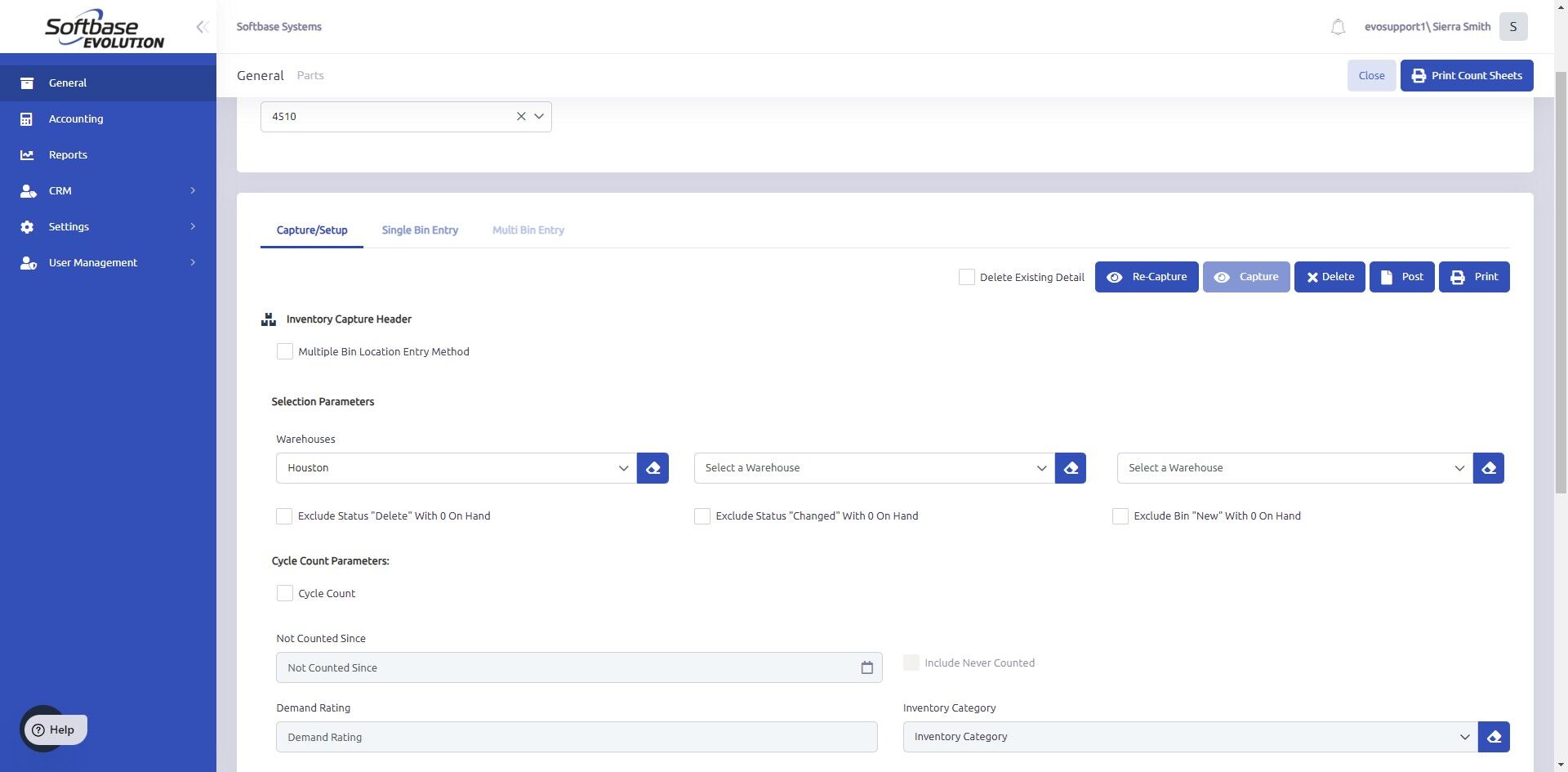This screenshot has width=1568, height=772.
Task: Open the notifications bell
Action: click(1338, 27)
